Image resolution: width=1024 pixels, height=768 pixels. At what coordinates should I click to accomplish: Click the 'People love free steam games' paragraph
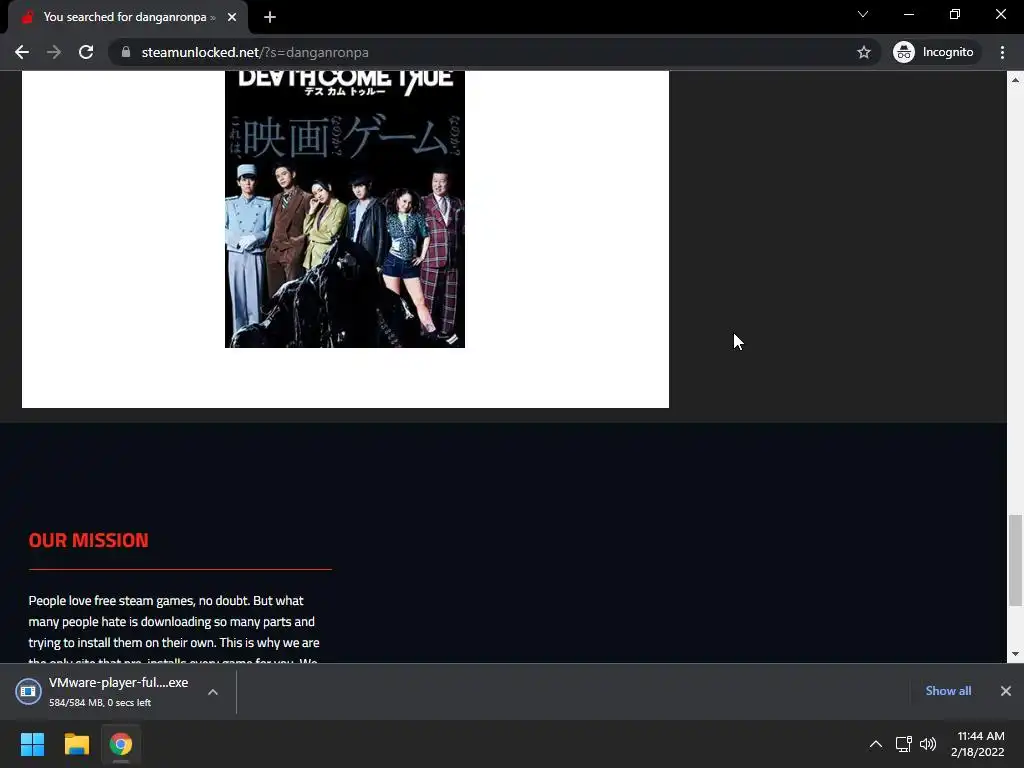tap(174, 630)
